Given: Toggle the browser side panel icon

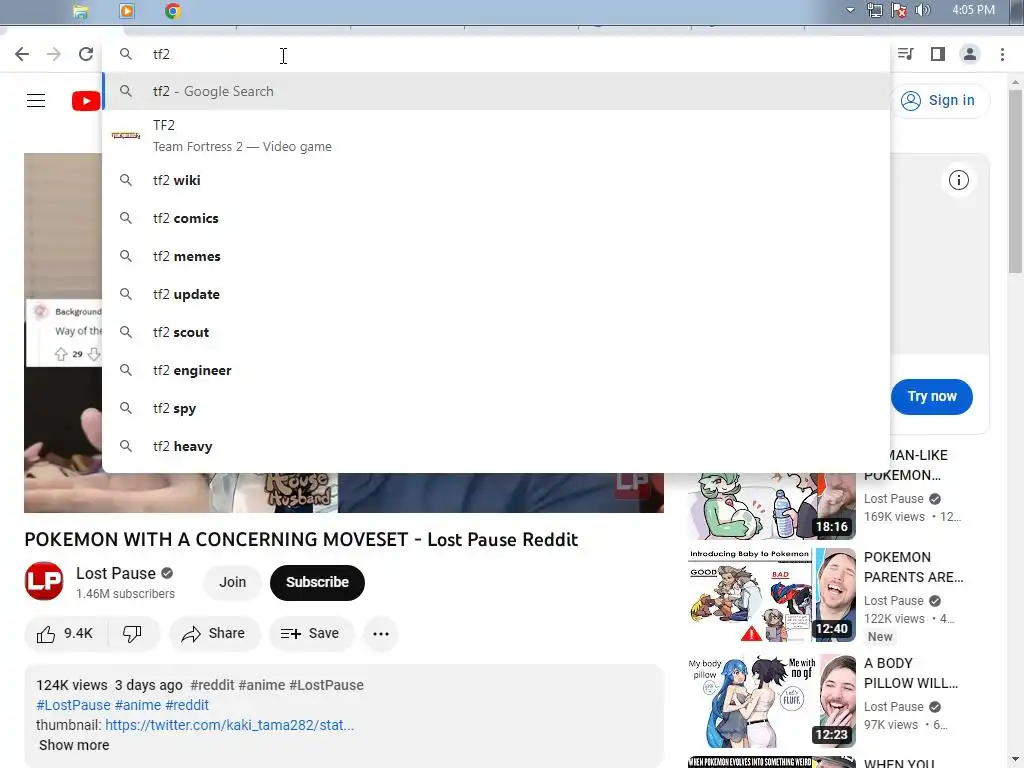Looking at the screenshot, I should click(x=938, y=54).
